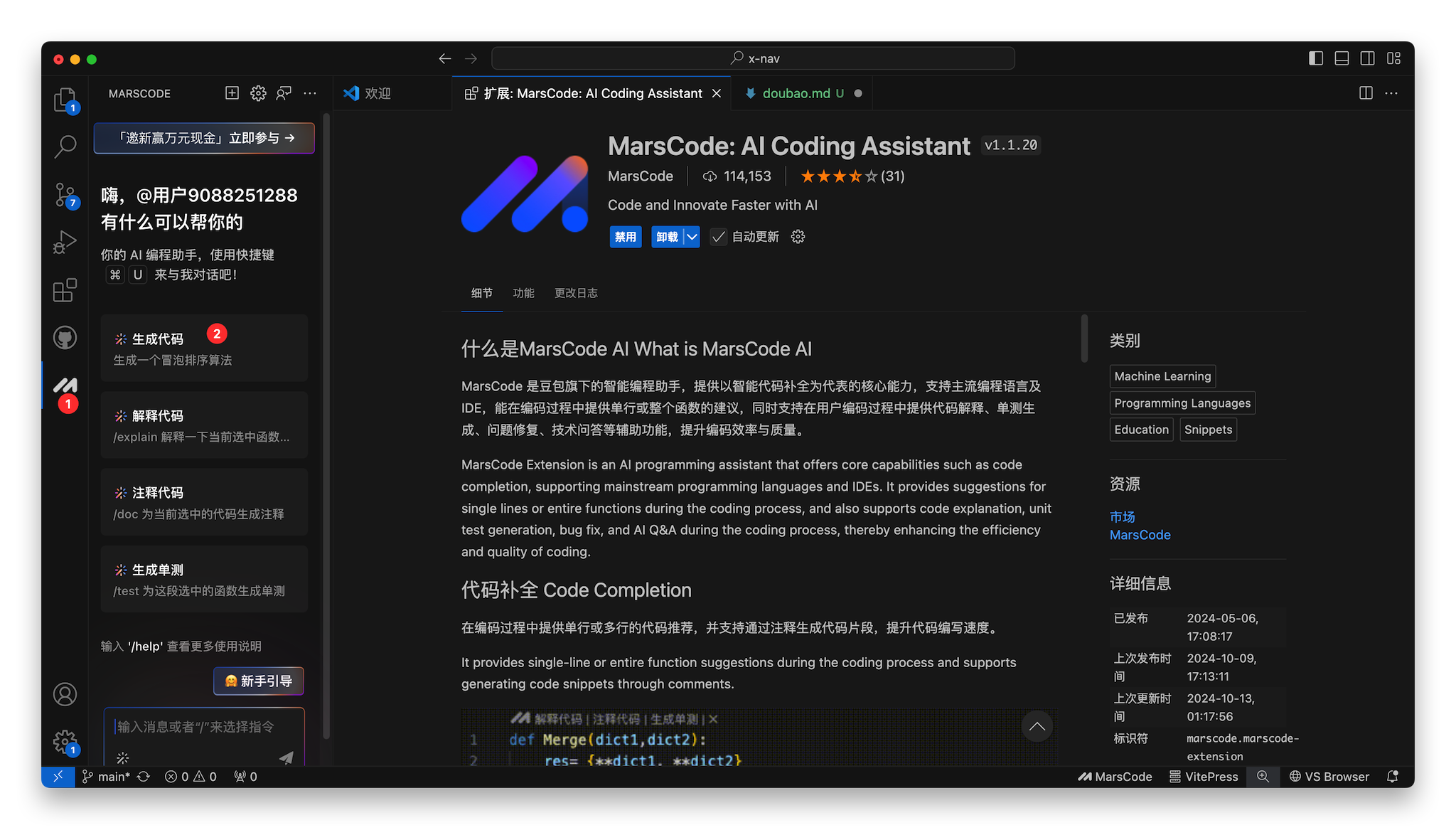This screenshot has height=835, width=1456.
Task: Select the MarsCode icon in activity bar
Action: tap(65, 386)
